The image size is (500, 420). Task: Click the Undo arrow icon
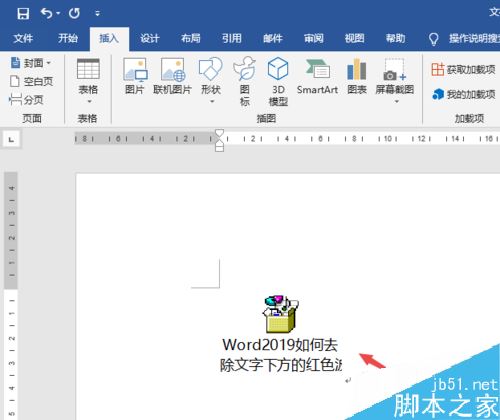click(46, 13)
